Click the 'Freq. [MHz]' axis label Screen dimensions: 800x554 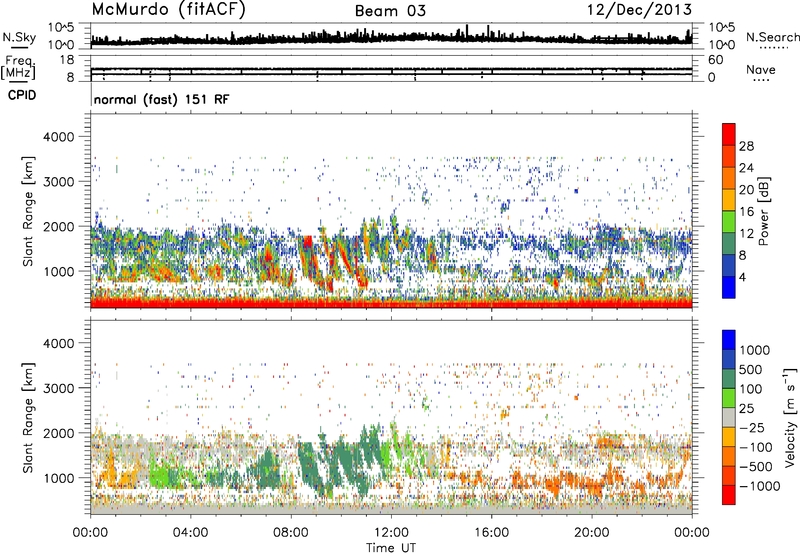(18, 67)
